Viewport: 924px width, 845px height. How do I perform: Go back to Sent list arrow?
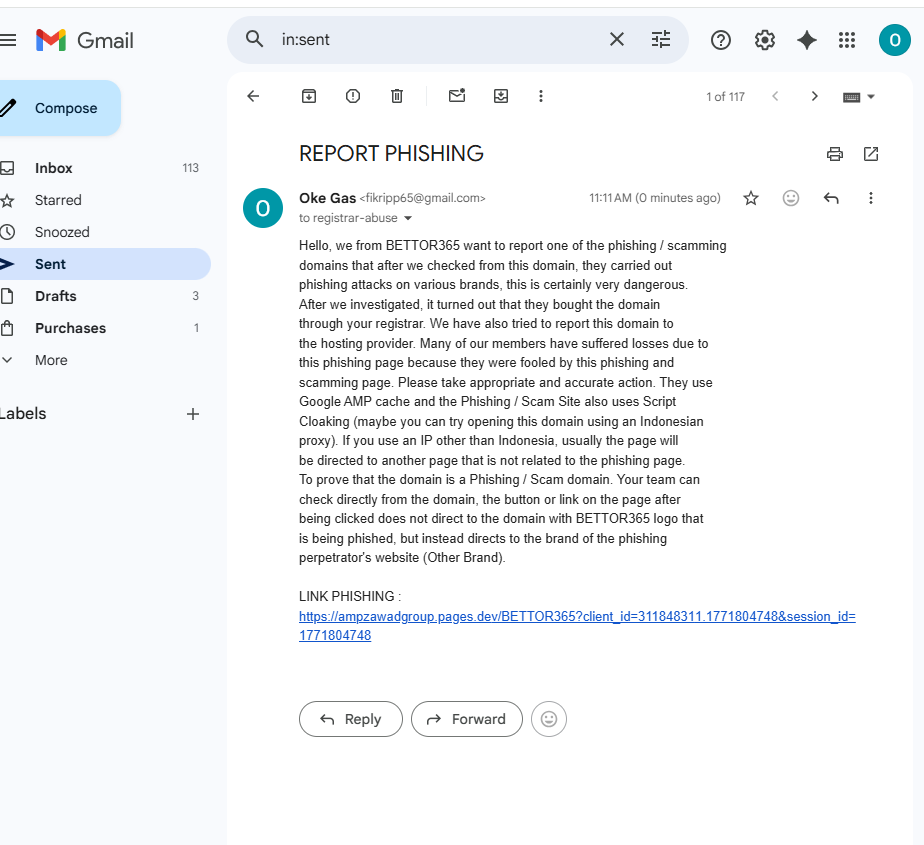tap(253, 96)
